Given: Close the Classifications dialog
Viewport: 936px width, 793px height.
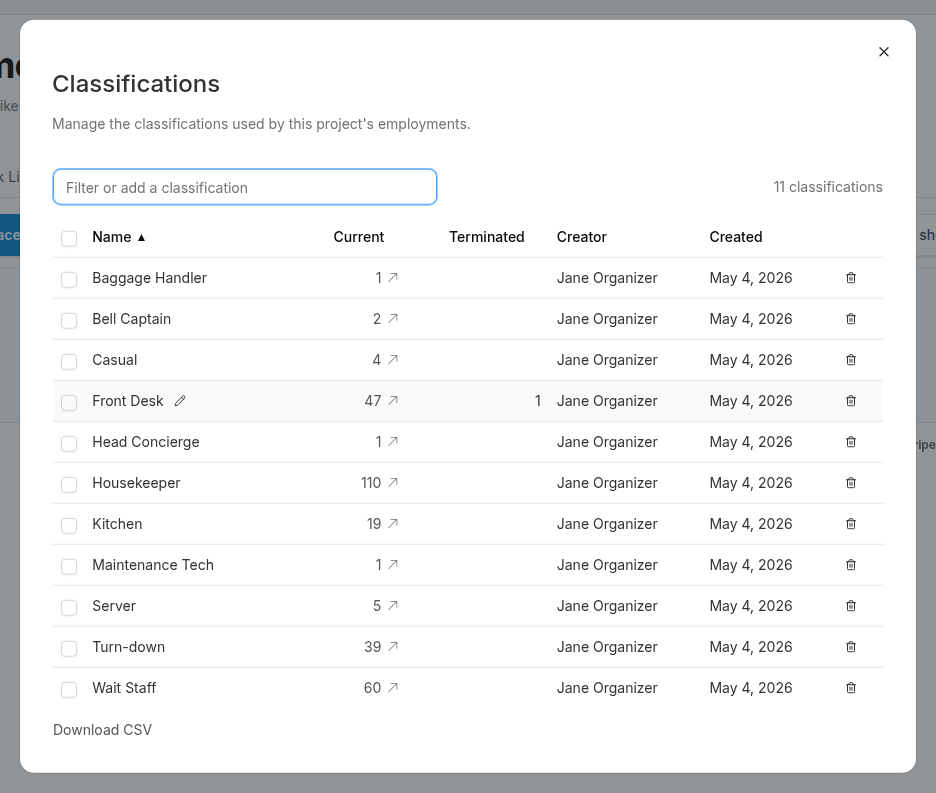Looking at the screenshot, I should click(x=883, y=52).
